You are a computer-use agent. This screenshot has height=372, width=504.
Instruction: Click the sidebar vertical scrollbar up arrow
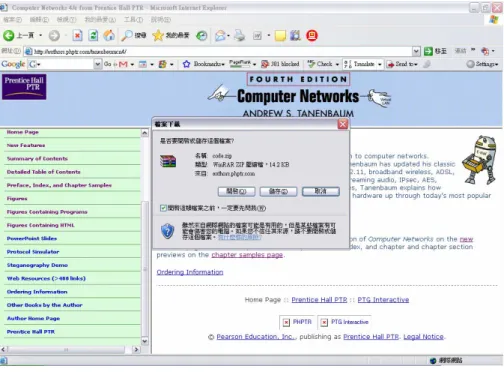tap(145, 133)
